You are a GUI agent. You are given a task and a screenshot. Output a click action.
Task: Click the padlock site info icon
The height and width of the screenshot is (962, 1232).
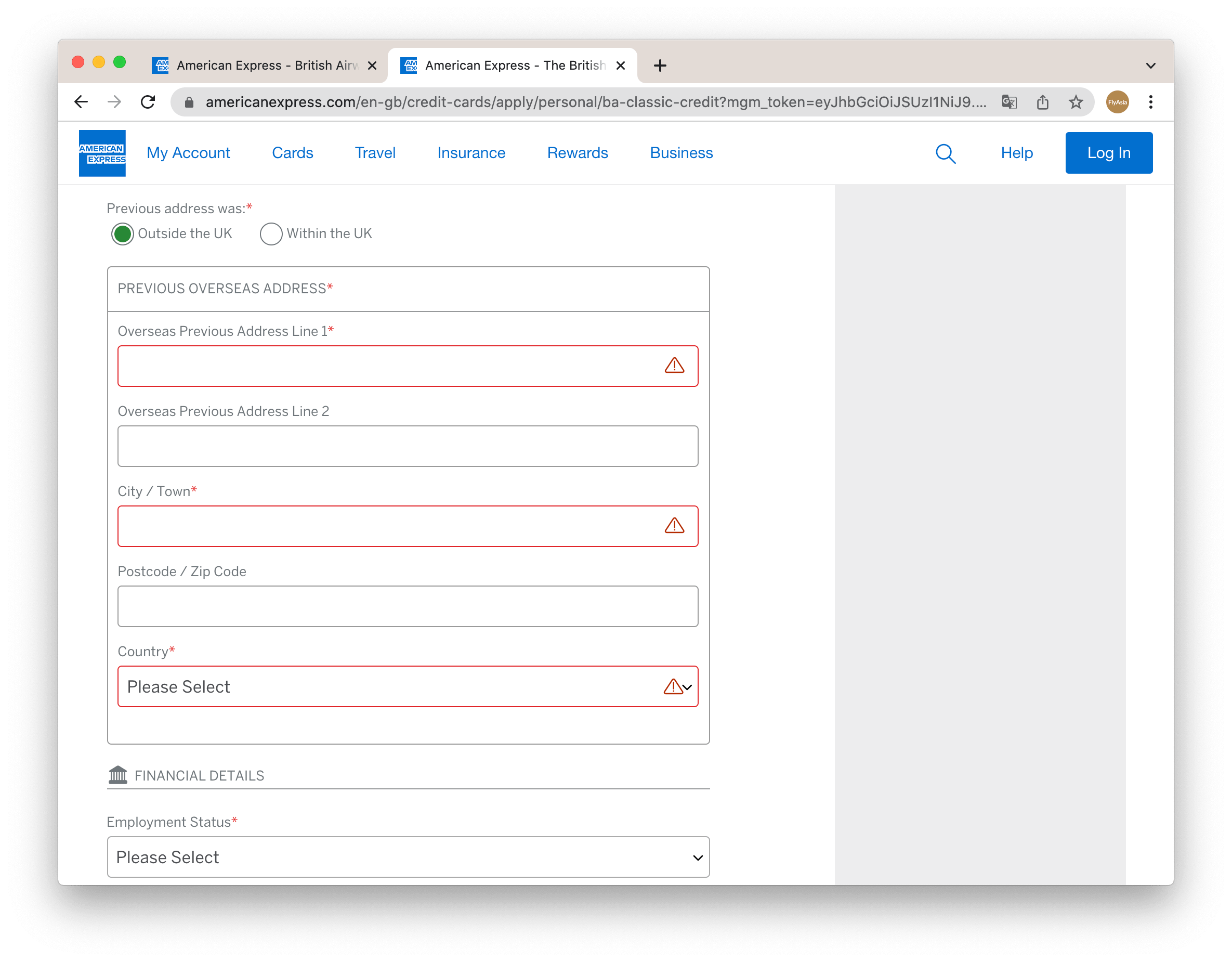point(190,102)
